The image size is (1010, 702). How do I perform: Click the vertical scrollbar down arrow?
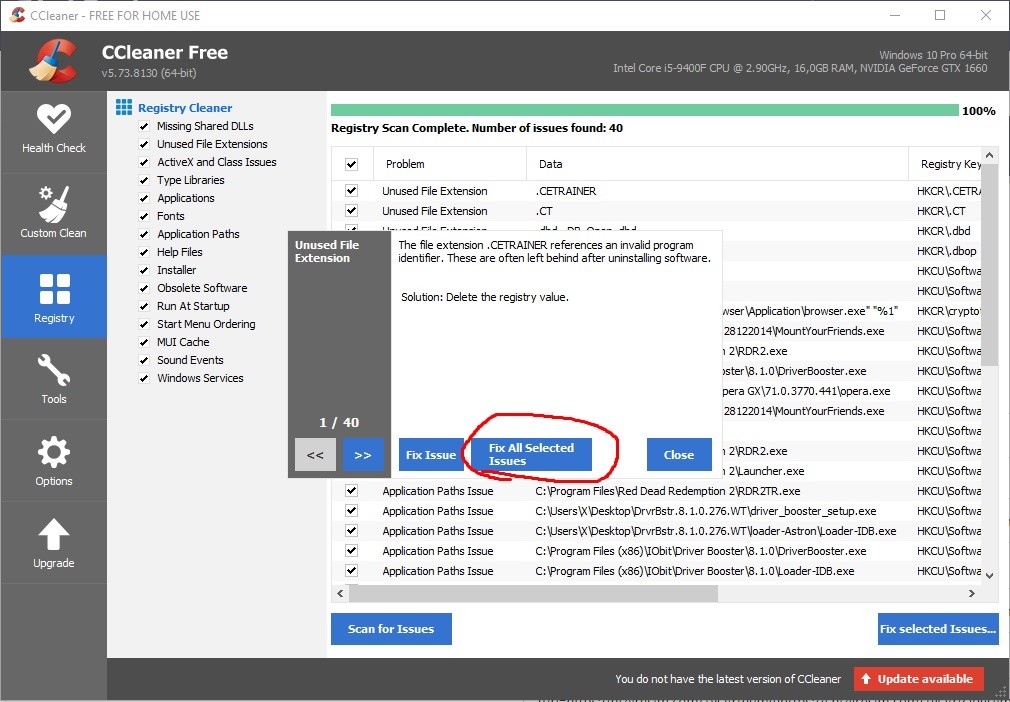[x=990, y=575]
